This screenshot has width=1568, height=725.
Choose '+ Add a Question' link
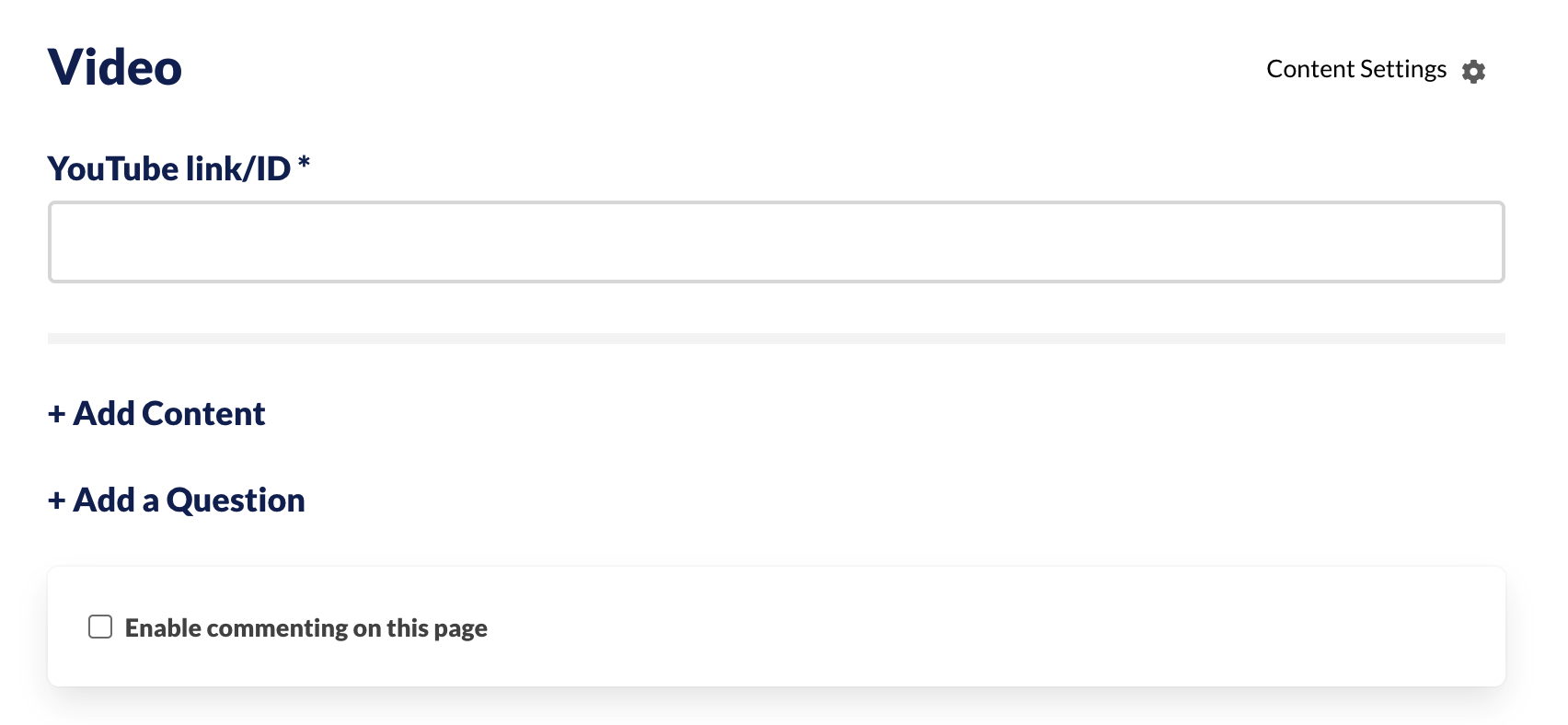coord(176,501)
